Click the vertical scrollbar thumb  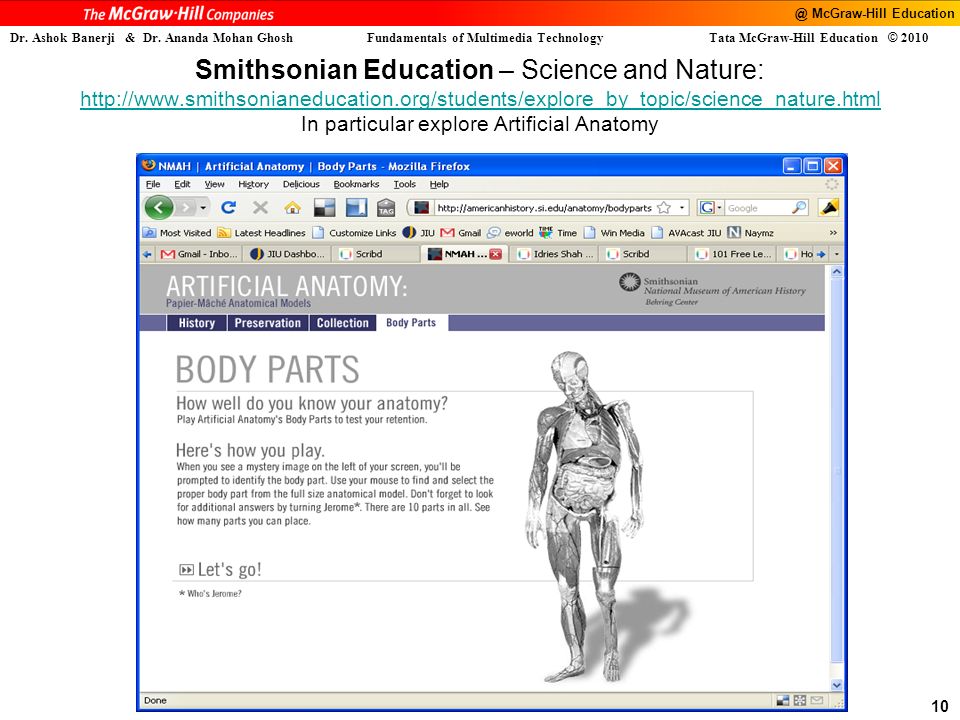pos(836,471)
